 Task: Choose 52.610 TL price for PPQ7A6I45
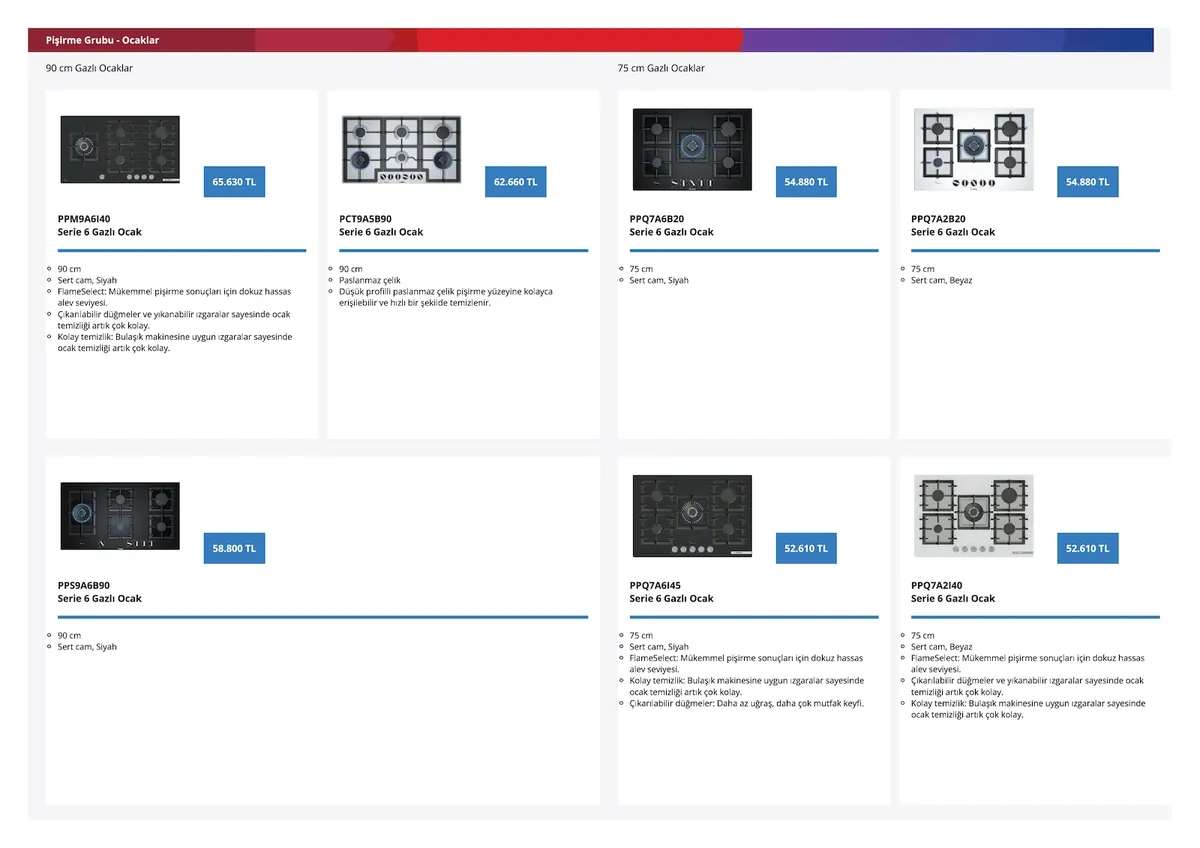tap(806, 549)
